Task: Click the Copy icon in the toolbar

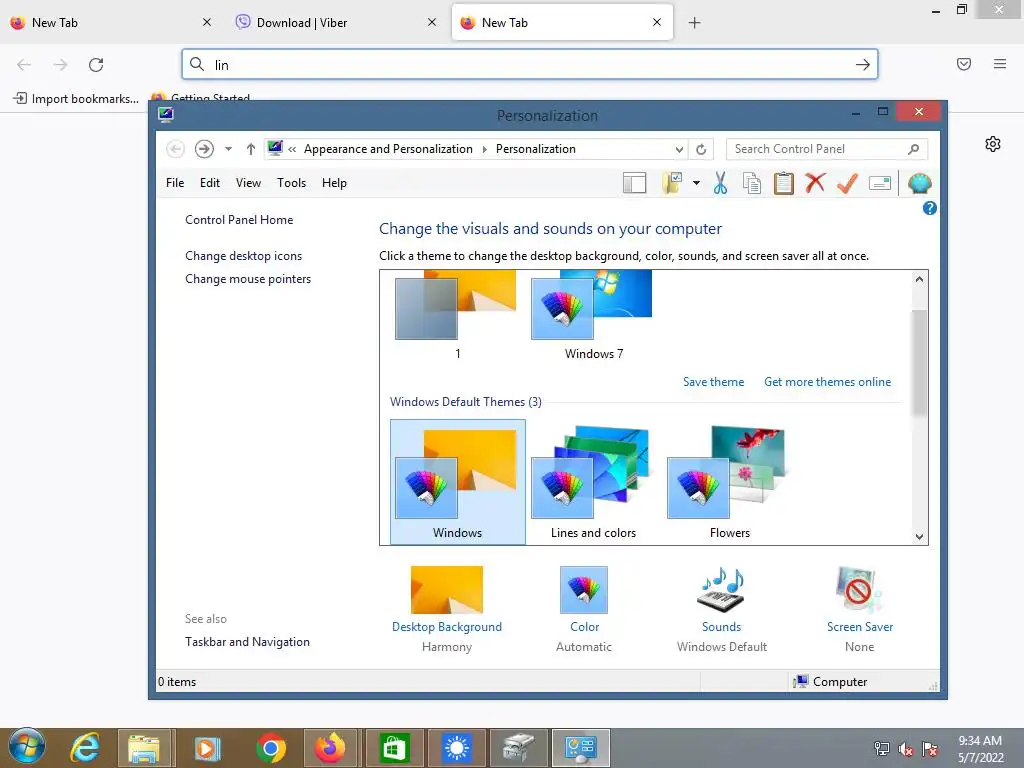Action: (752, 184)
